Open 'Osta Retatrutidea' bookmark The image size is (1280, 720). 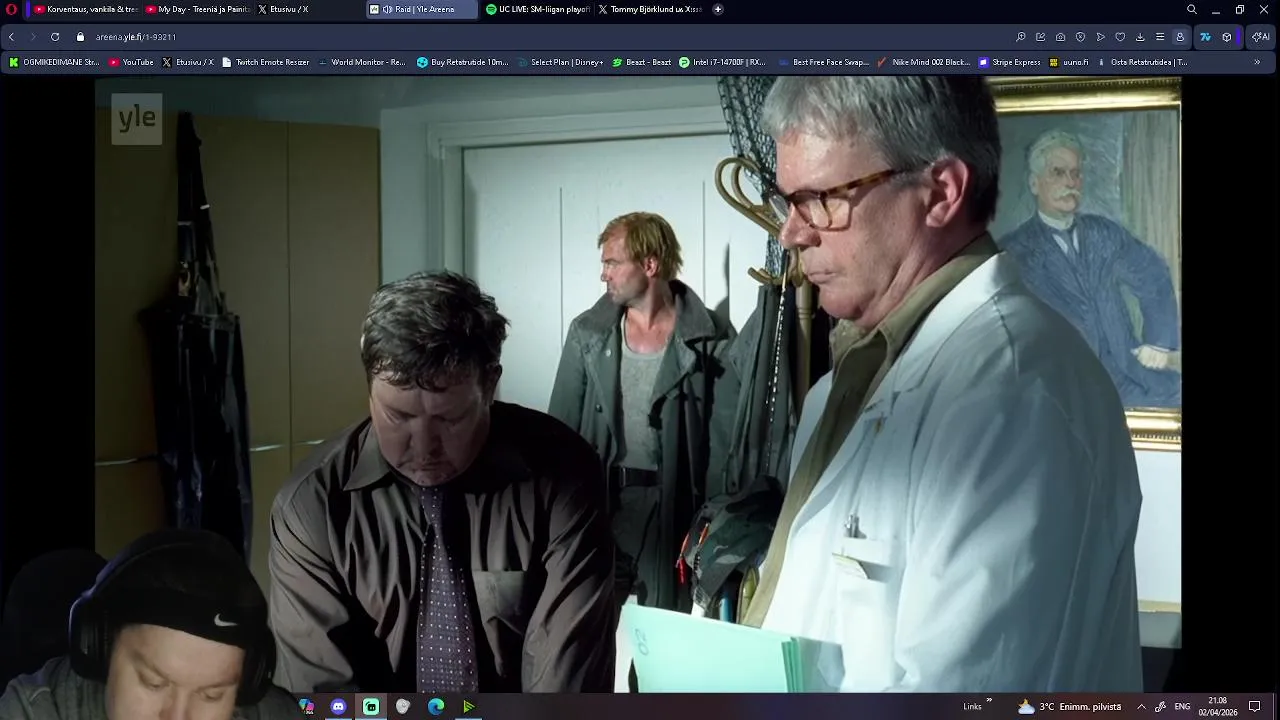tap(1142, 62)
